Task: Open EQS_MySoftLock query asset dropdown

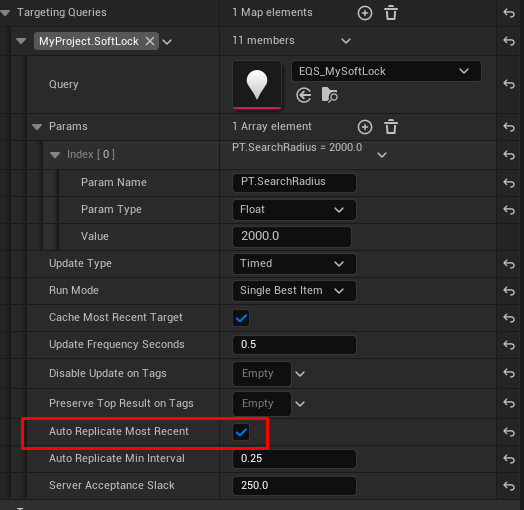Action: 386,71
